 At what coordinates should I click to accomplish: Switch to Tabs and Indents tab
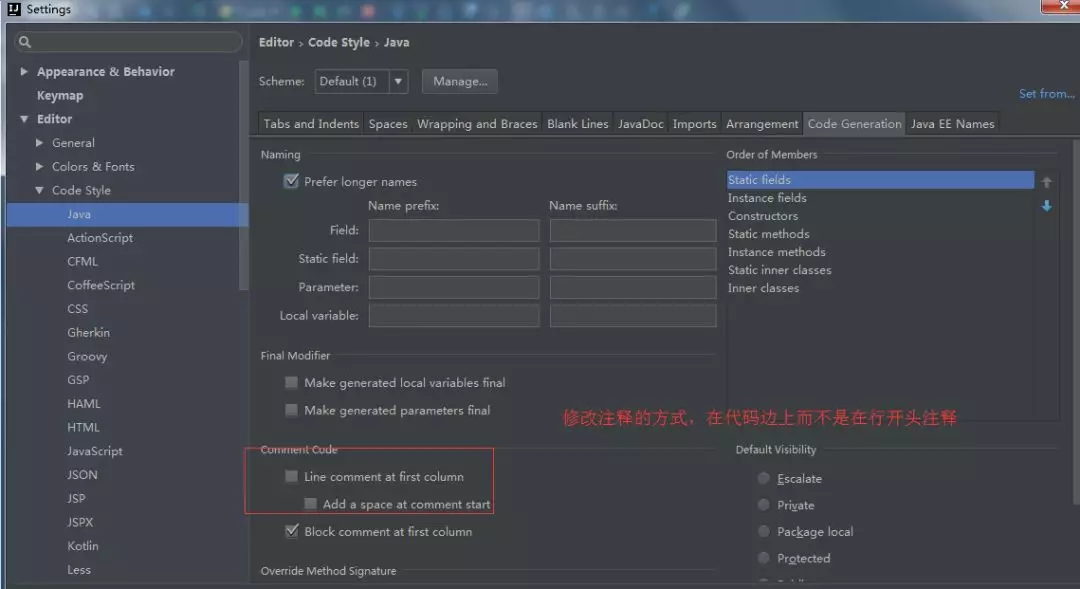point(311,124)
